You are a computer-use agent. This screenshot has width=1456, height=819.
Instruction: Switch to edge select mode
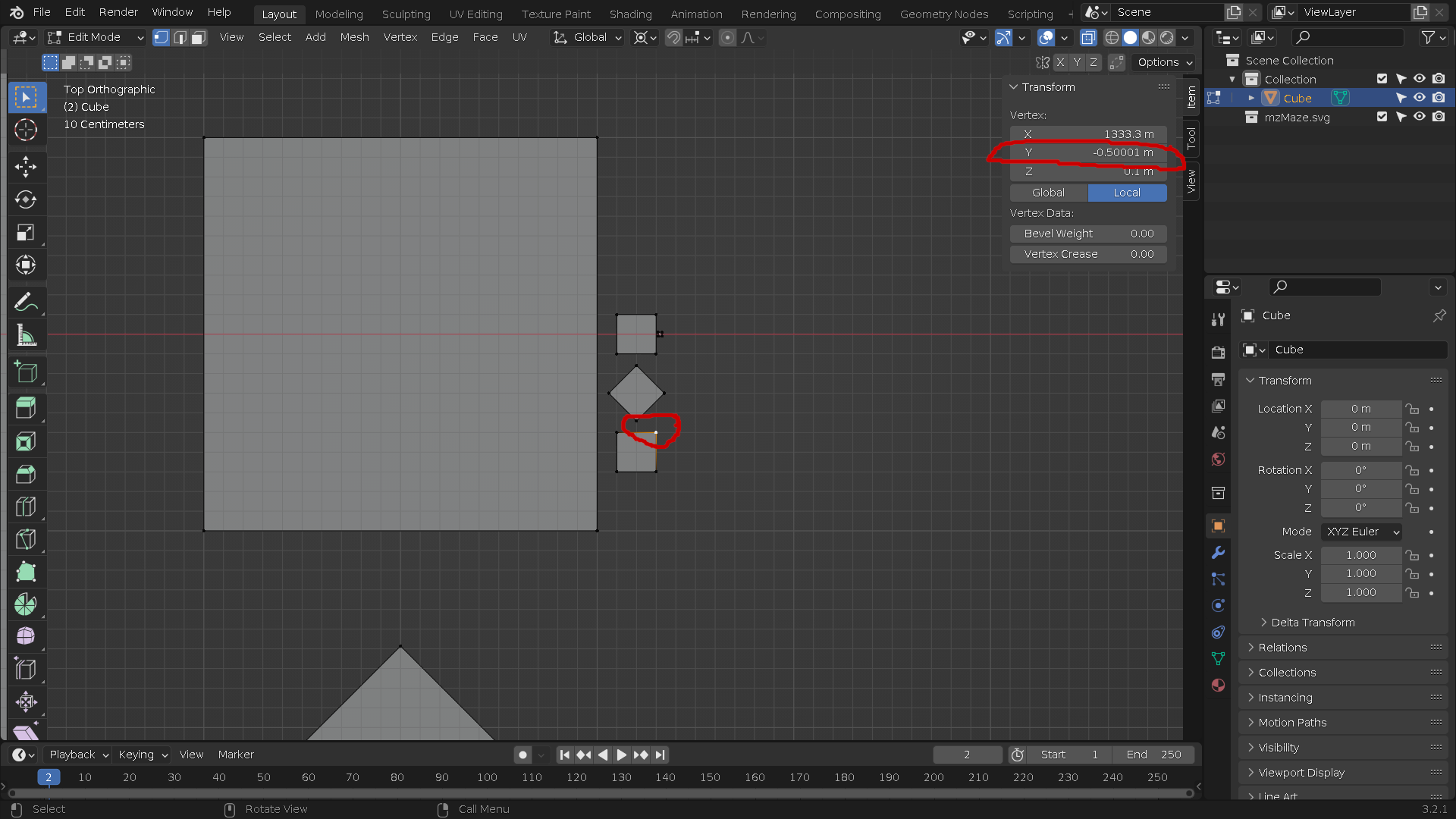(180, 37)
